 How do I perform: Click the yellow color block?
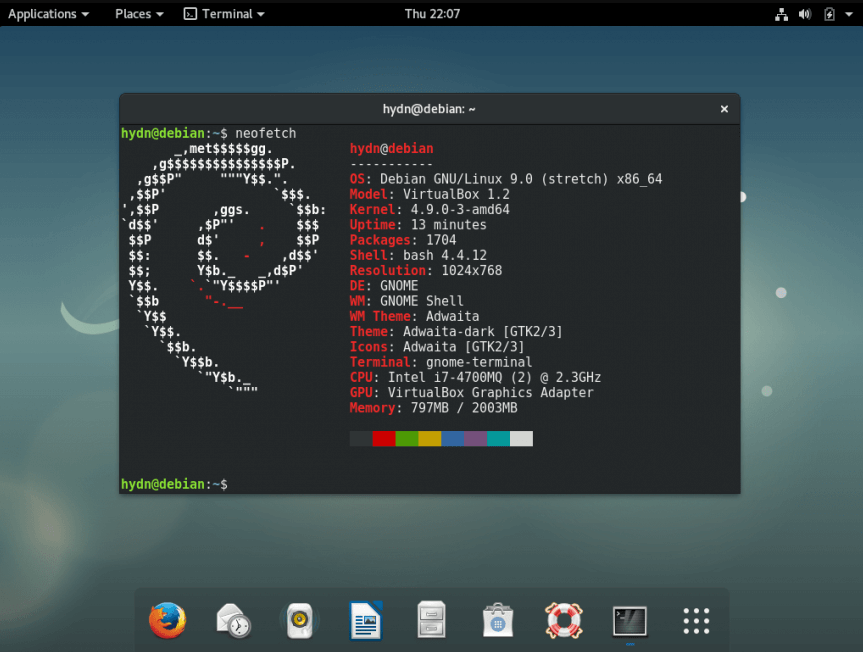(x=430, y=439)
